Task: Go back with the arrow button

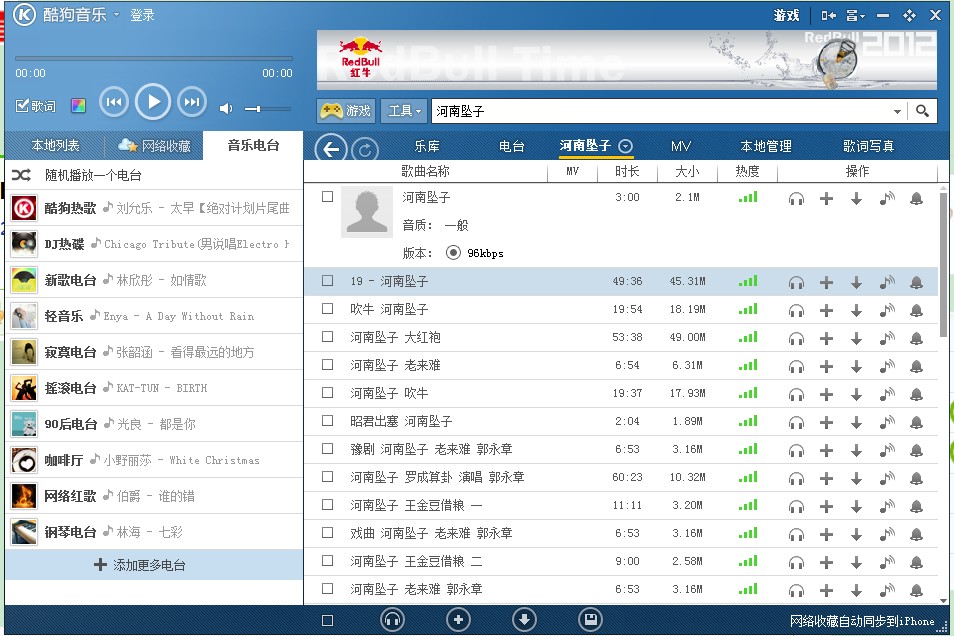Action: tap(331, 149)
